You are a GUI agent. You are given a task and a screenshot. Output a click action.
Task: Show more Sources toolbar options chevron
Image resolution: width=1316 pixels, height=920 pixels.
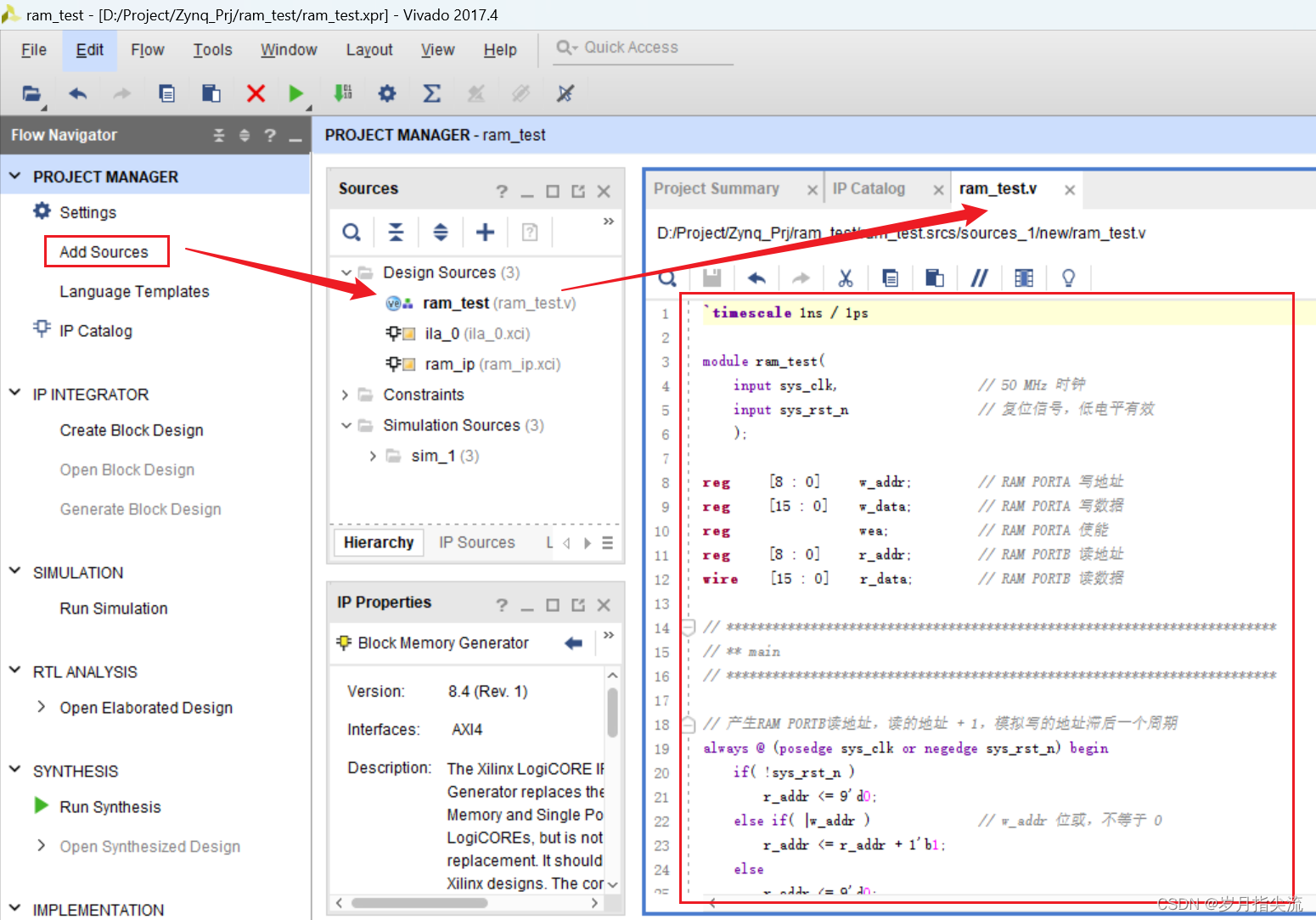click(608, 222)
